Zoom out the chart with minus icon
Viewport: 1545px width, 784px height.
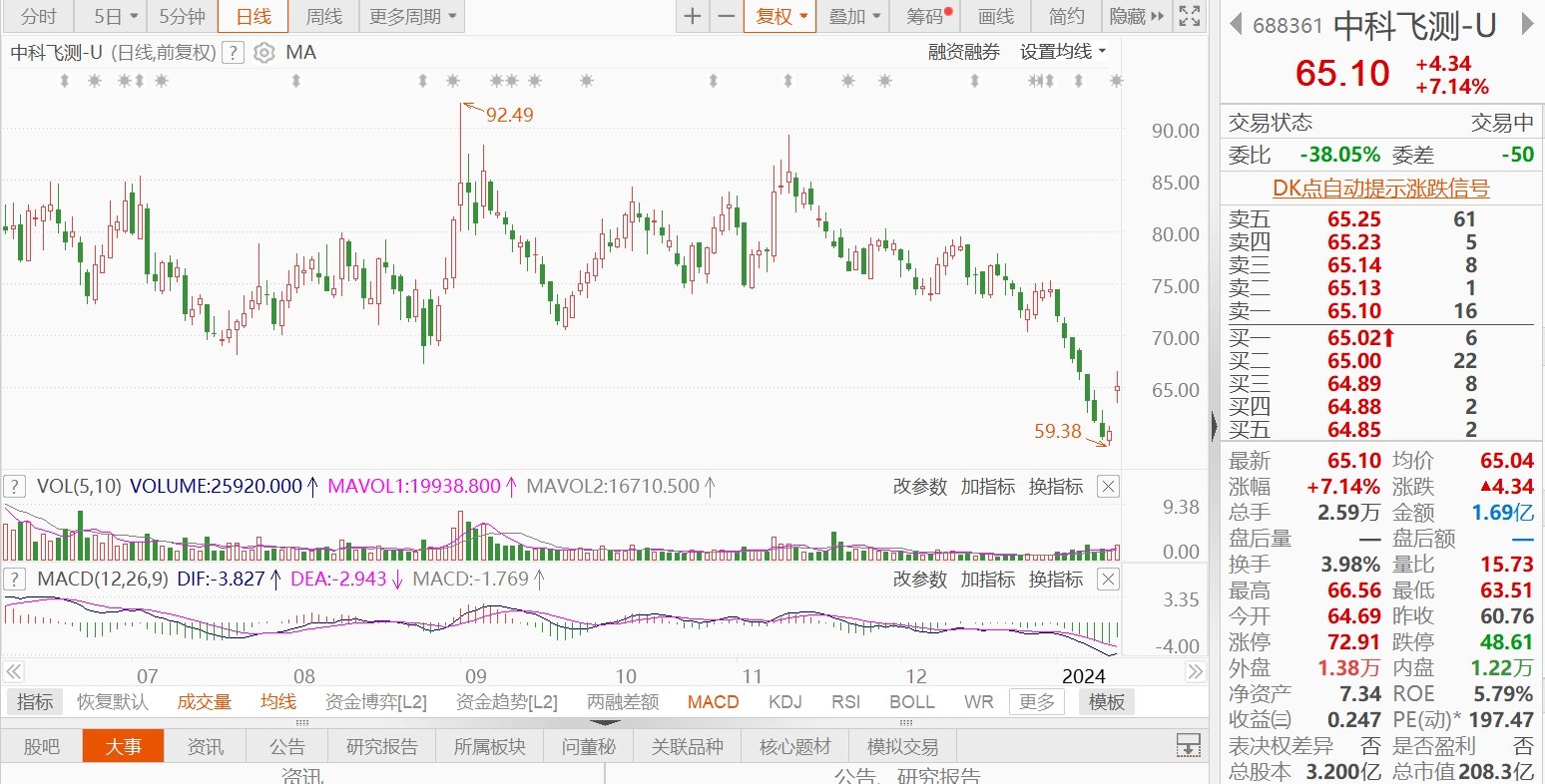(x=727, y=16)
